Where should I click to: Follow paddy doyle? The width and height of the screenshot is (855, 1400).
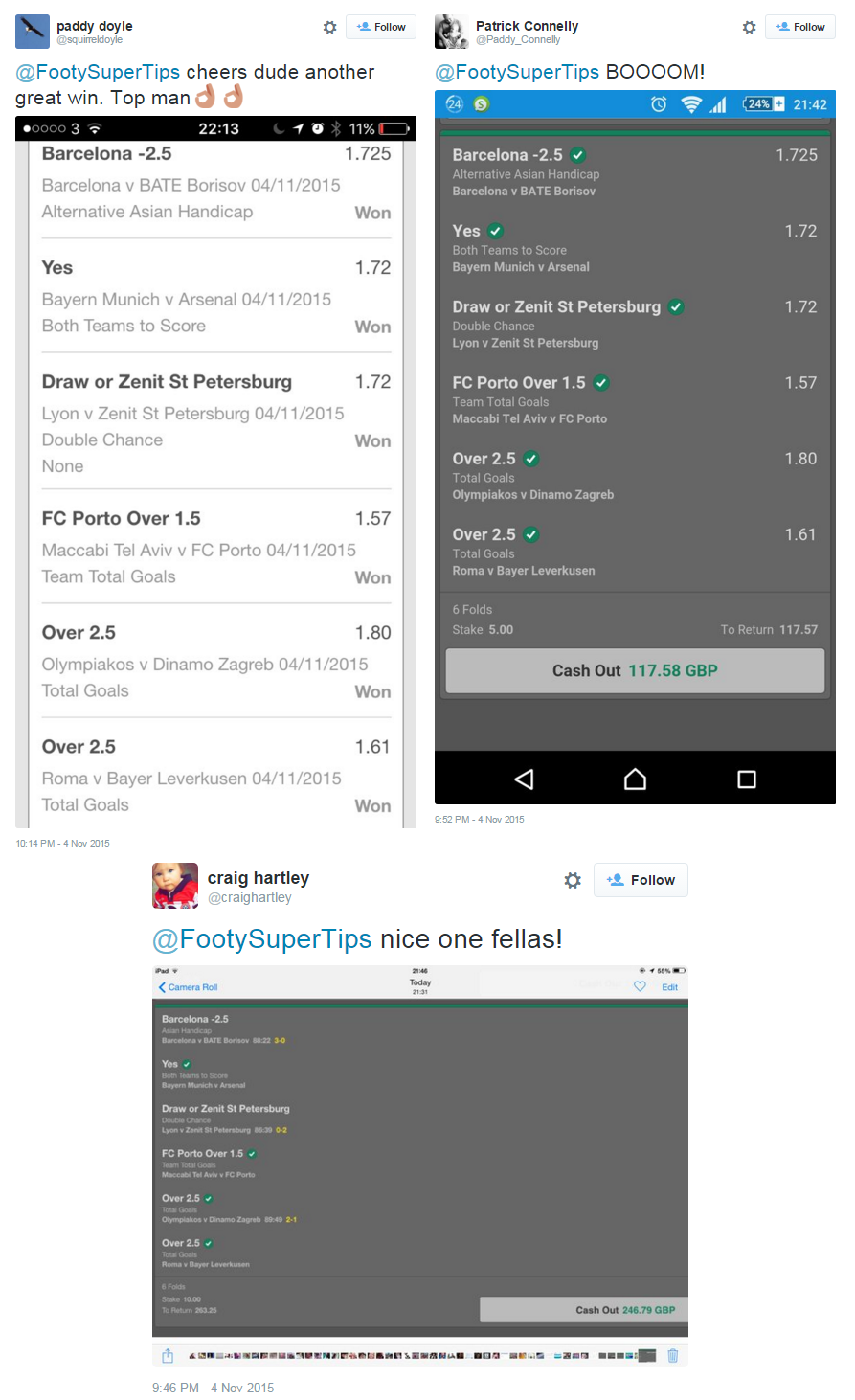(381, 27)
